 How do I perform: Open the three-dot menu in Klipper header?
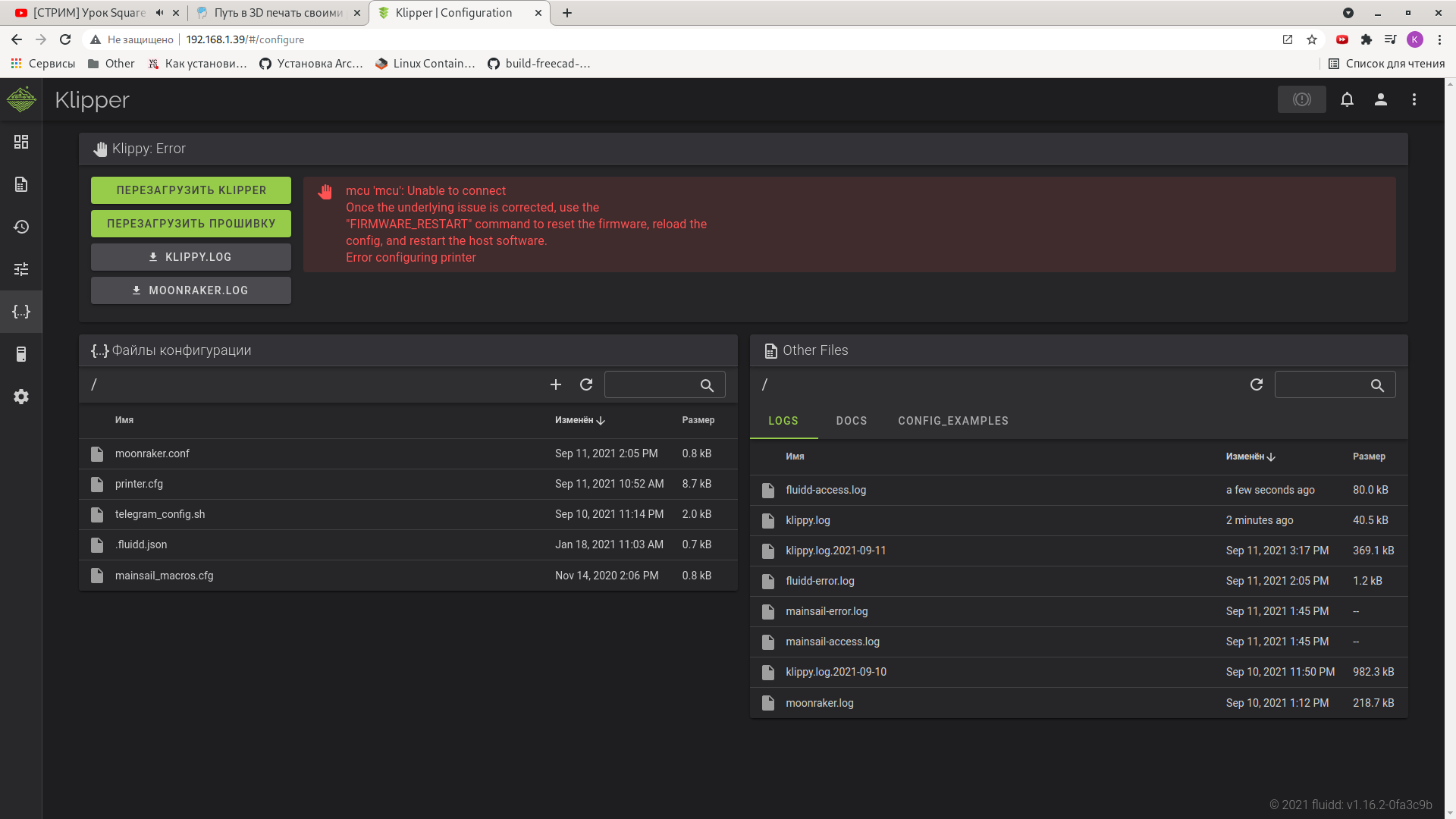1414,99
